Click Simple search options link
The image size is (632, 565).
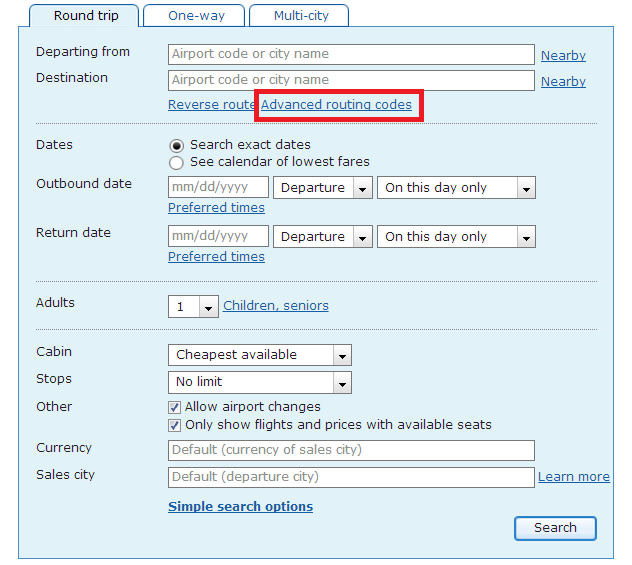tap(240, 507)
